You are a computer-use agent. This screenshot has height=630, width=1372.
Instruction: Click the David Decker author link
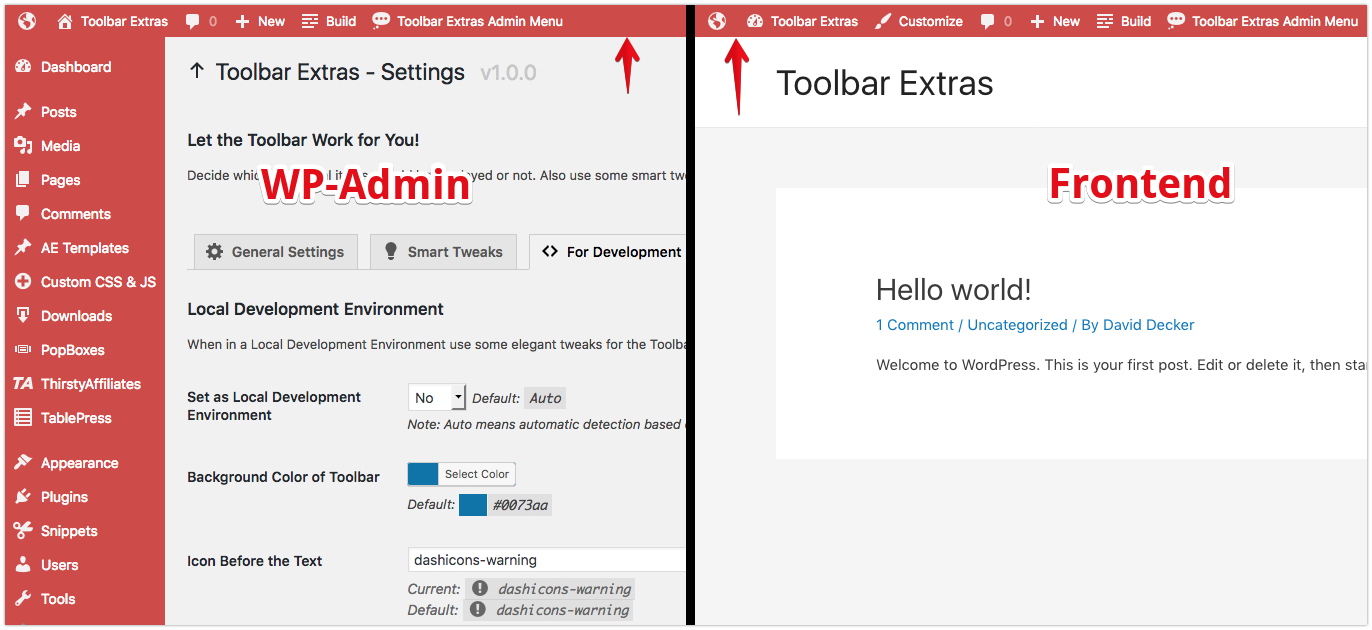click(1149, 325)
